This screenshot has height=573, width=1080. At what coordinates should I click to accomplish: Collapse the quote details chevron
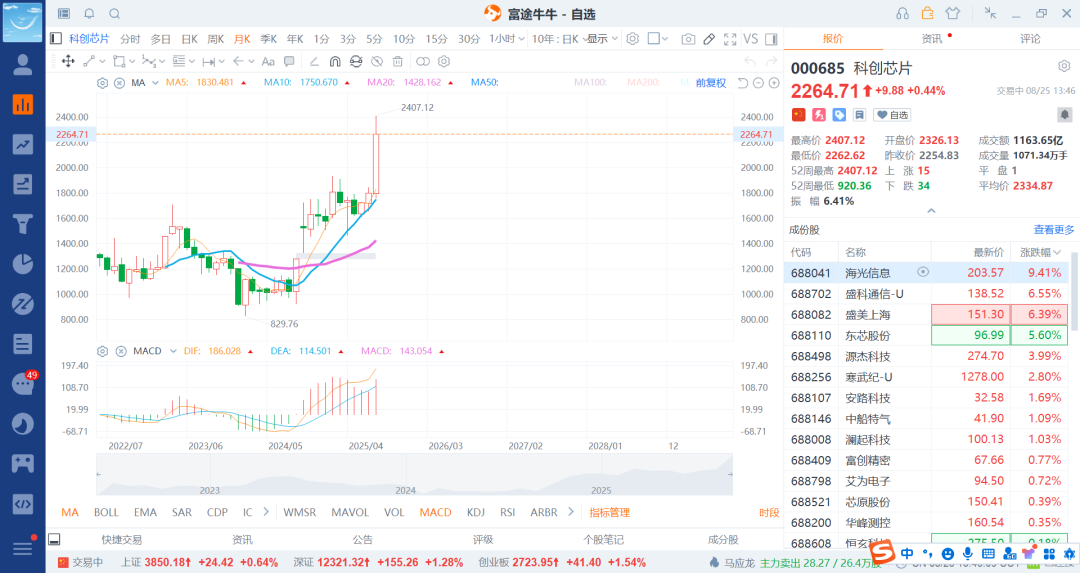tap(931, 211)
